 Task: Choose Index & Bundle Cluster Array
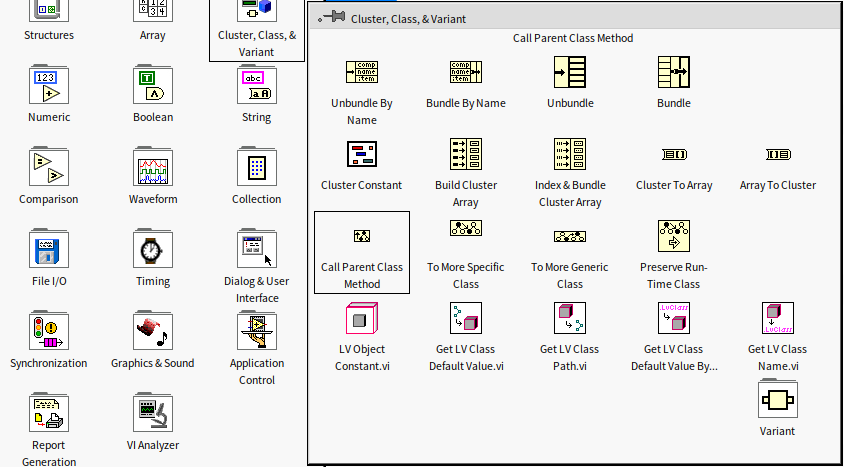click(x=570, y=154)
